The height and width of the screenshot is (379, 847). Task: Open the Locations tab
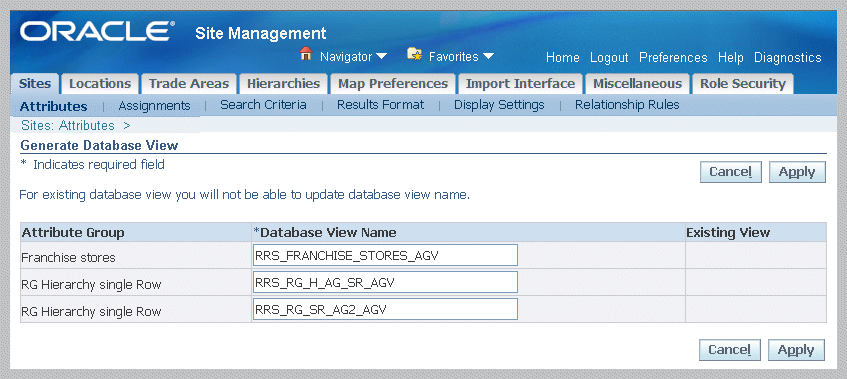tap(100, 84)
